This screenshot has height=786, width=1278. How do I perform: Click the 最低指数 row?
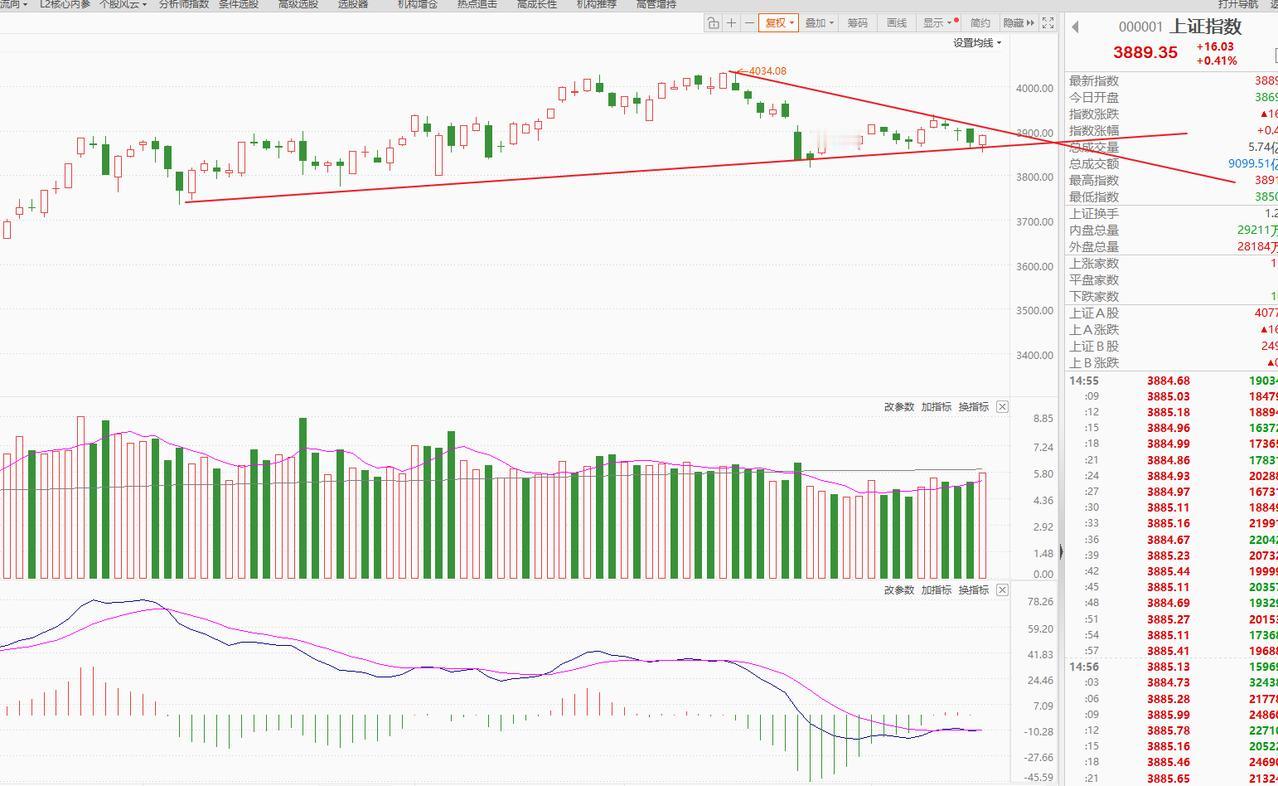(x=1172, y=197)
